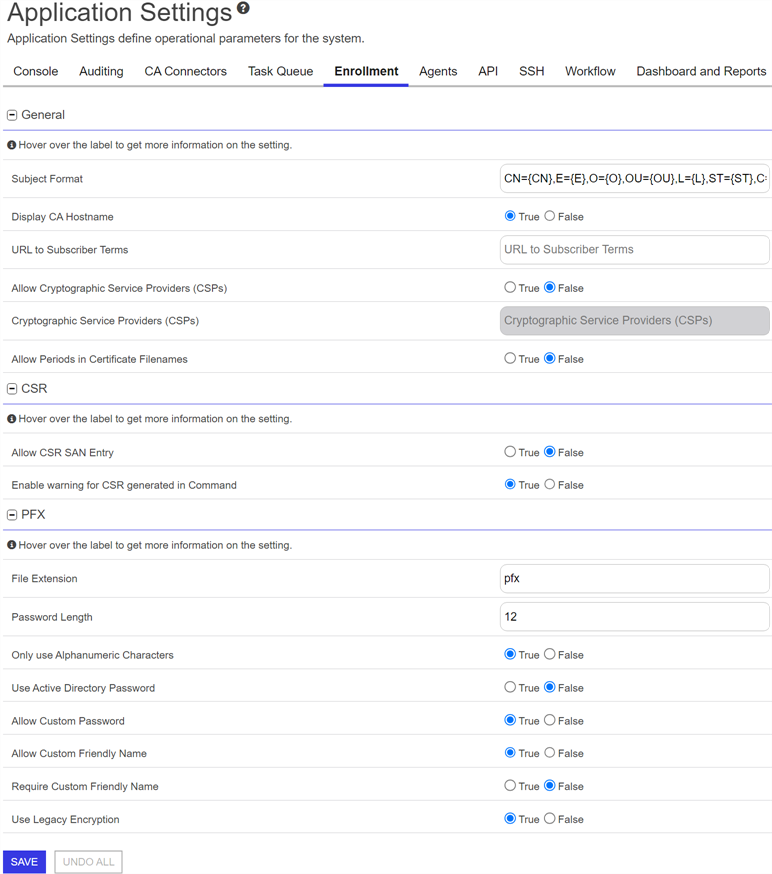The height and width of the screenshot is (874, 772).
Task: Set Allow CSR SAN Entry to True
Action: 510,451
